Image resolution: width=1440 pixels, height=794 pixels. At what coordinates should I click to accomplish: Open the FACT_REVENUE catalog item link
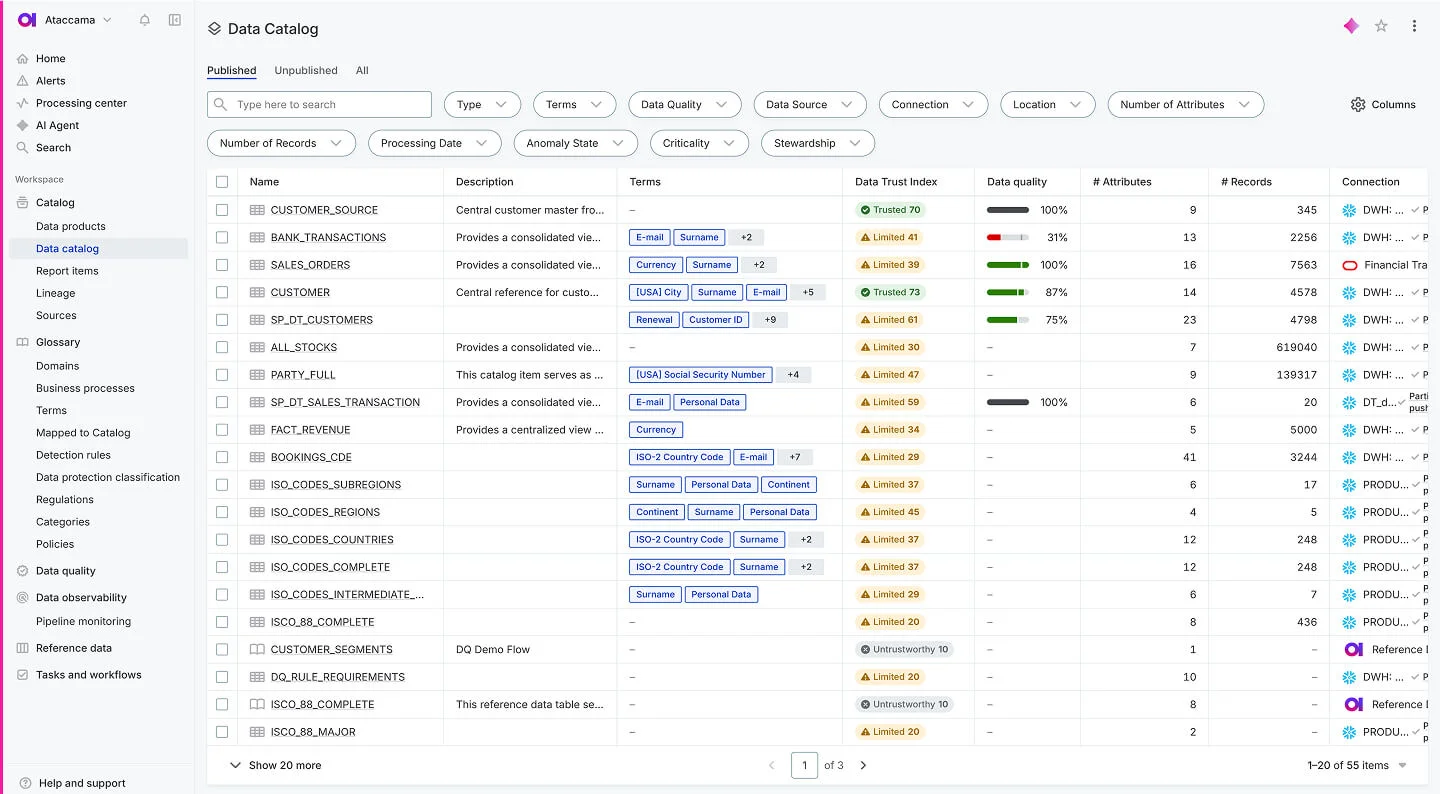coord(310,430)
